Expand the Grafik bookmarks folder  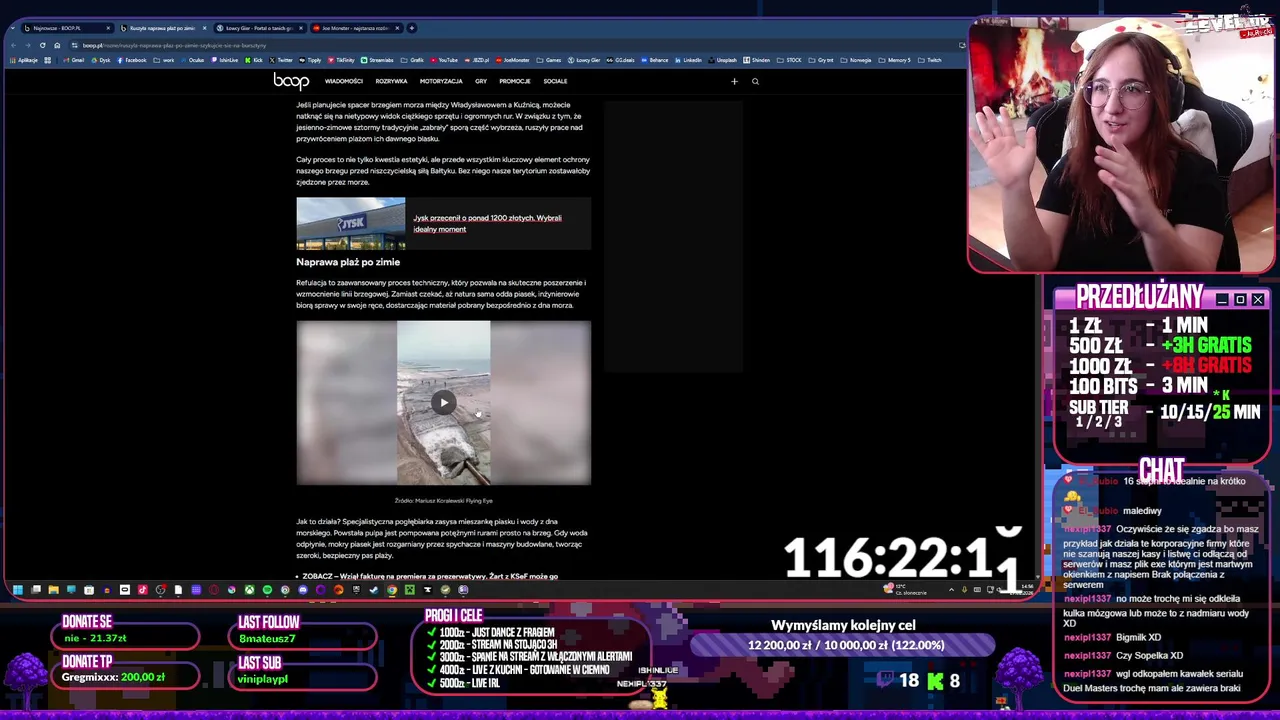click(x=412, y=60)
